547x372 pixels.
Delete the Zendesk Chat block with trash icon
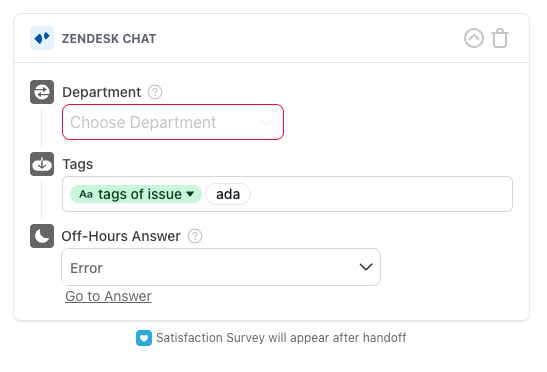click(500, 38)
